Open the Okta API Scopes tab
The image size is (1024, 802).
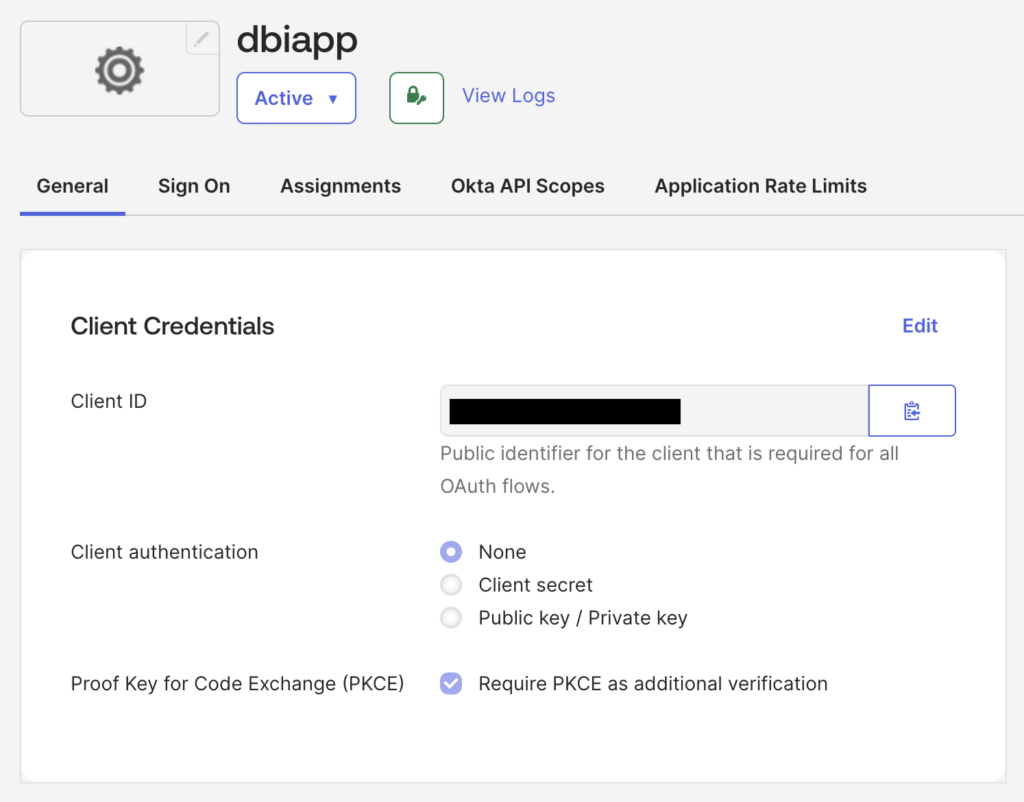click(x=528, y=186)
